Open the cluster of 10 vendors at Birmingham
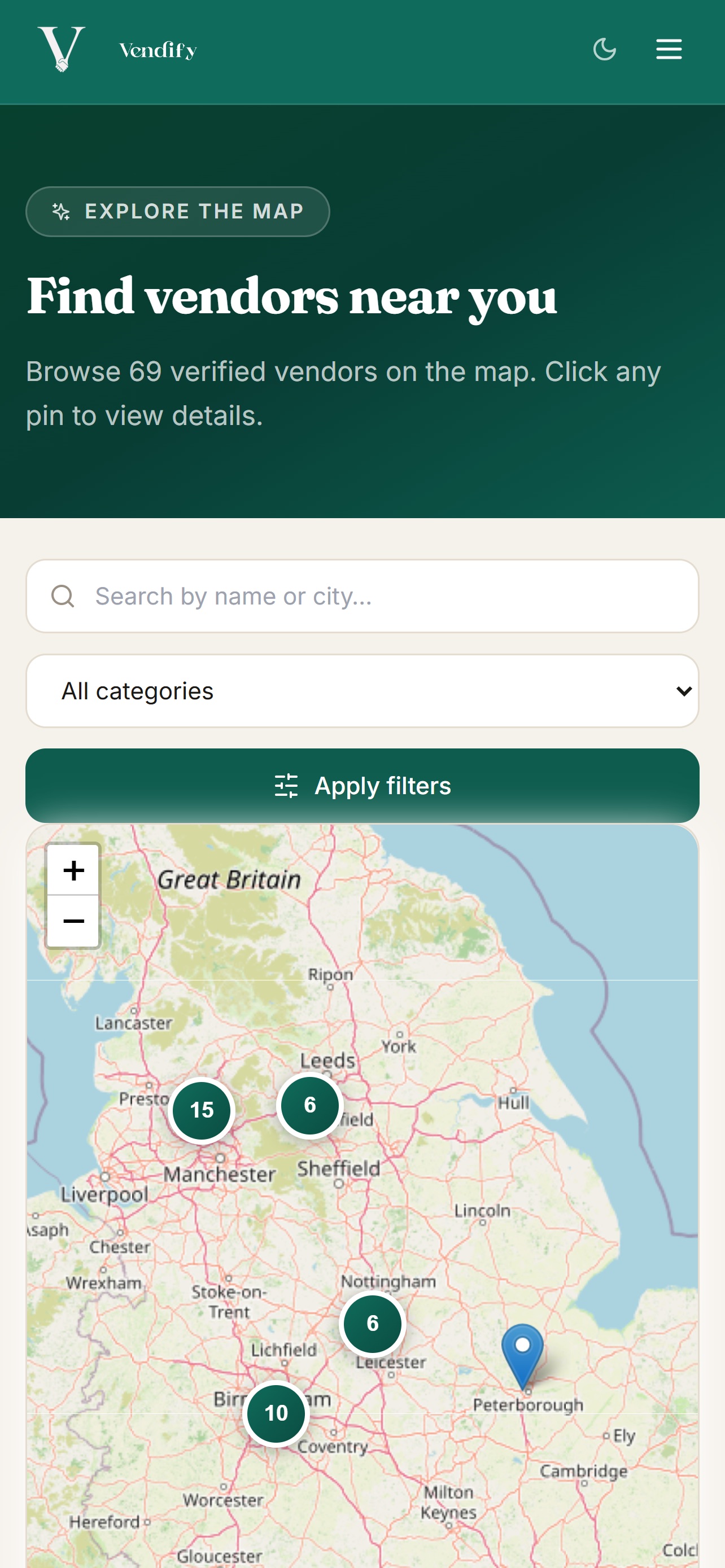 pyautogui.click(x=276, y=1413)
